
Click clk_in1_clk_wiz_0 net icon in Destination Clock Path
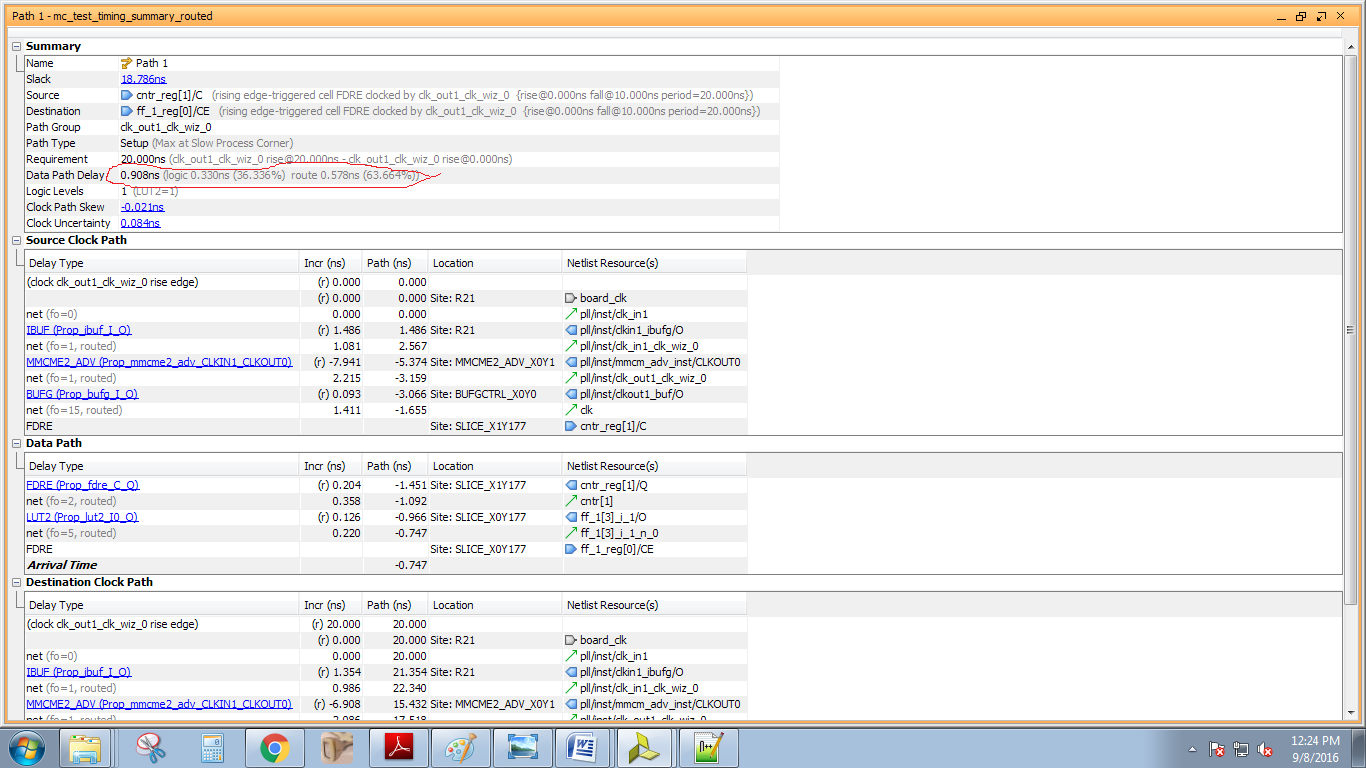pyautogui.click(x=571, y=688)
